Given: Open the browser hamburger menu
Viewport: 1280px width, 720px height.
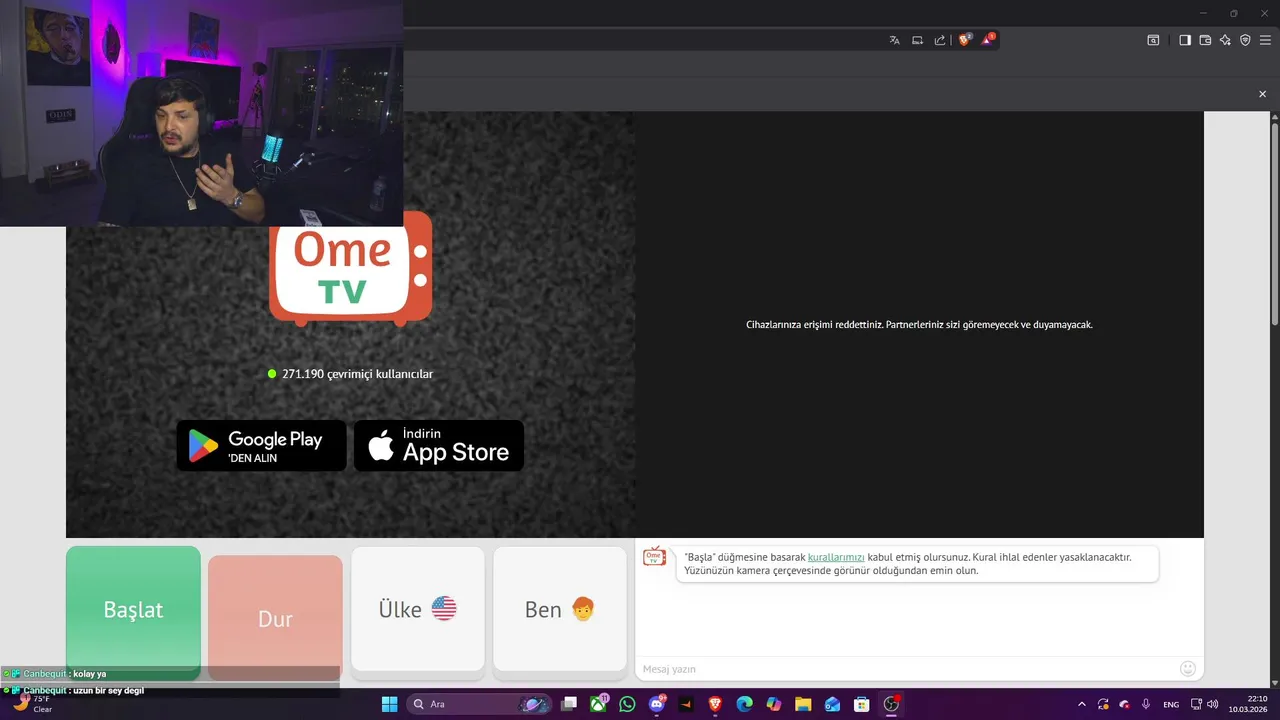Looking at the screenshot, I should [1265, 40].
